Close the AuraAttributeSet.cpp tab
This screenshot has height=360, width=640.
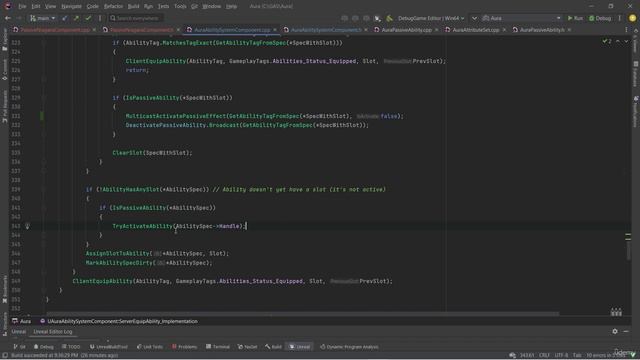[504, 30]
